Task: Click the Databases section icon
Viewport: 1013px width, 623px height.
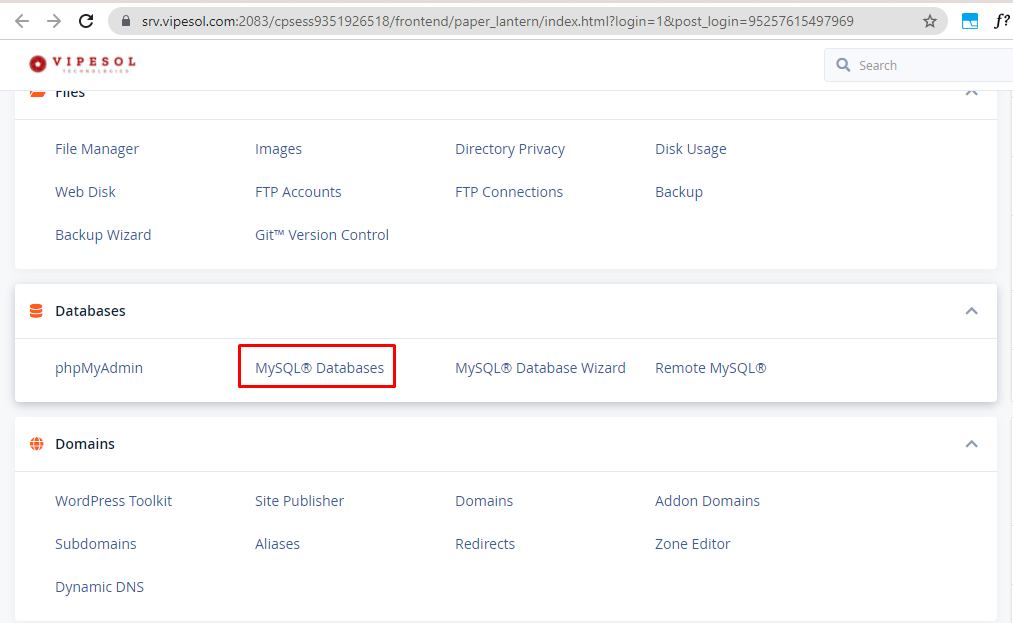Action: coord(36,311)
